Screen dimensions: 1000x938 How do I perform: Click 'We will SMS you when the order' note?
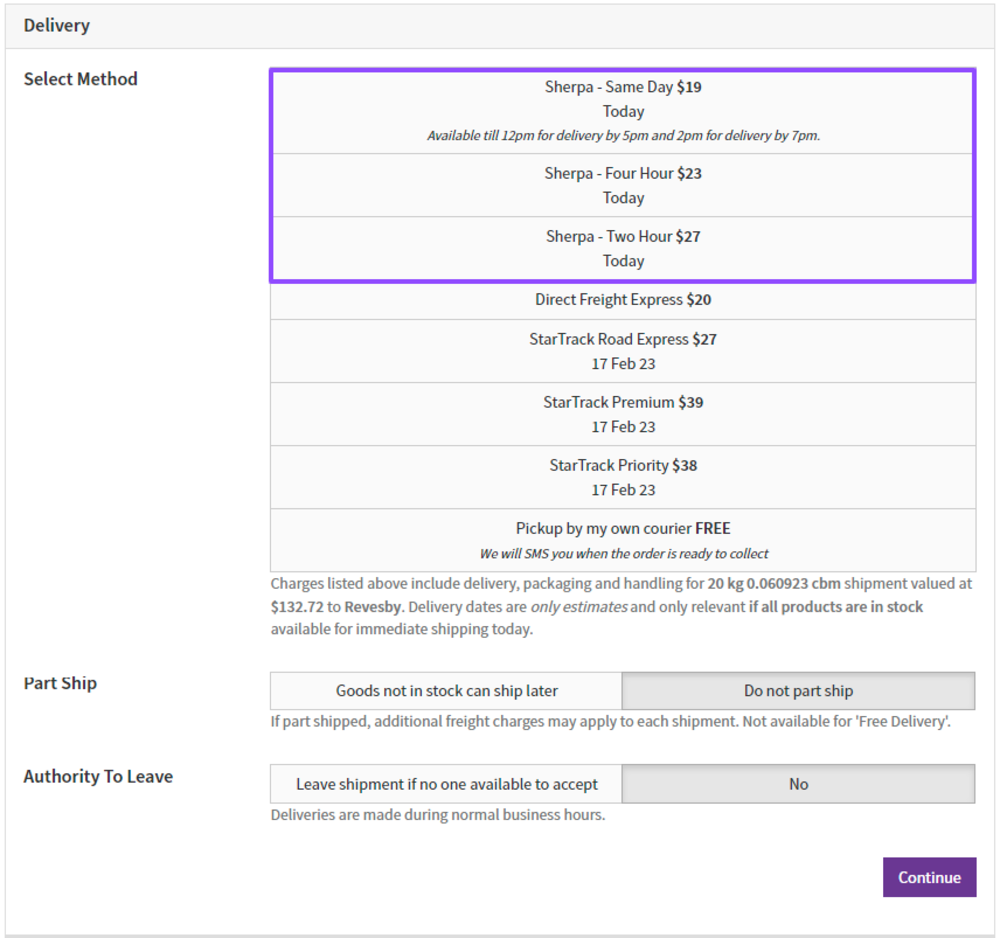[x=624, y=553]
